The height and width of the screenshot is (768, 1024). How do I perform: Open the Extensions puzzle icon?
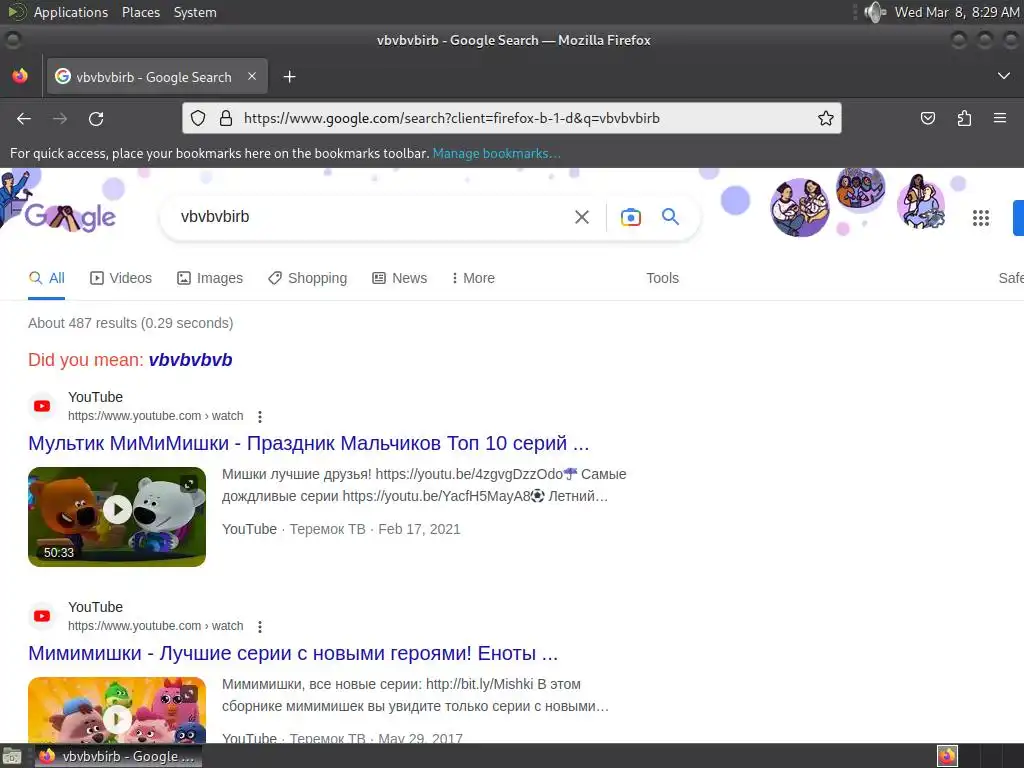(x=964, y=118)
